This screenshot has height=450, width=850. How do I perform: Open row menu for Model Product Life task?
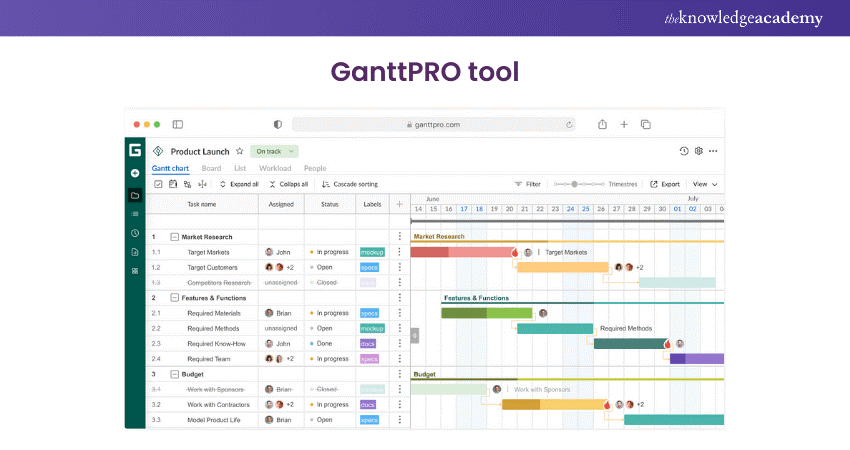(x=400, y=420)
